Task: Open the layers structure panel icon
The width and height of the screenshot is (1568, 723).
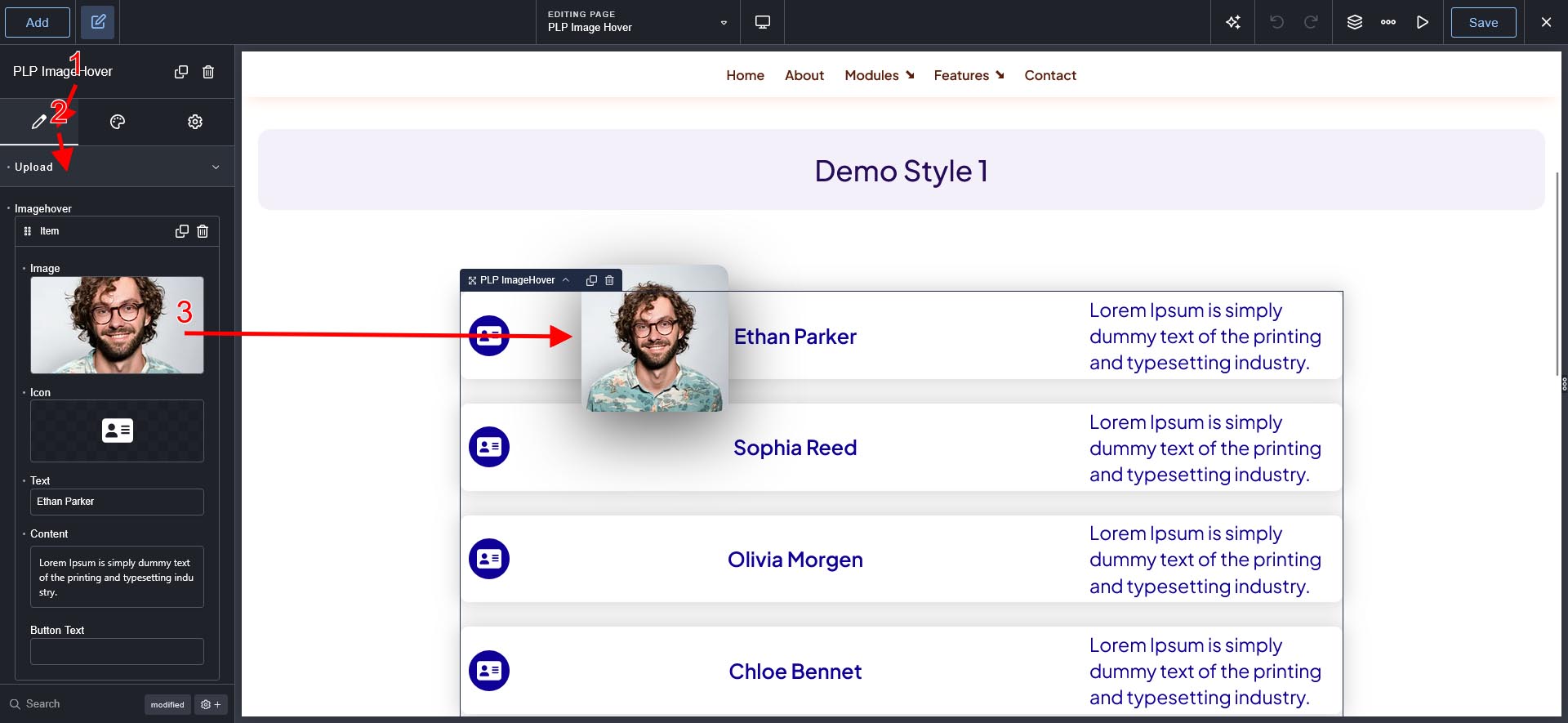Action: [x=1355, y=22]
